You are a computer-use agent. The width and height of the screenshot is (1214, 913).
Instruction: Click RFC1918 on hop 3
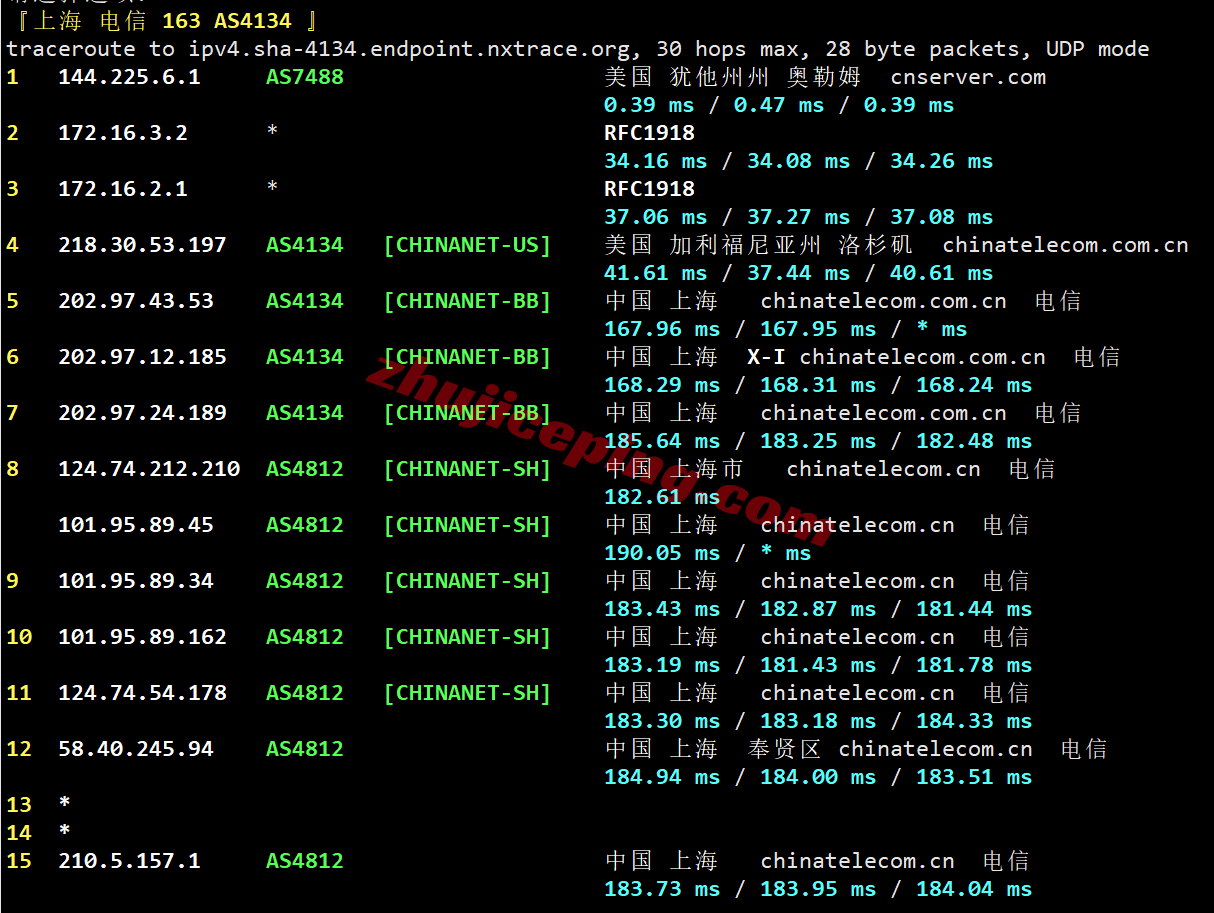tap(649, 189)
